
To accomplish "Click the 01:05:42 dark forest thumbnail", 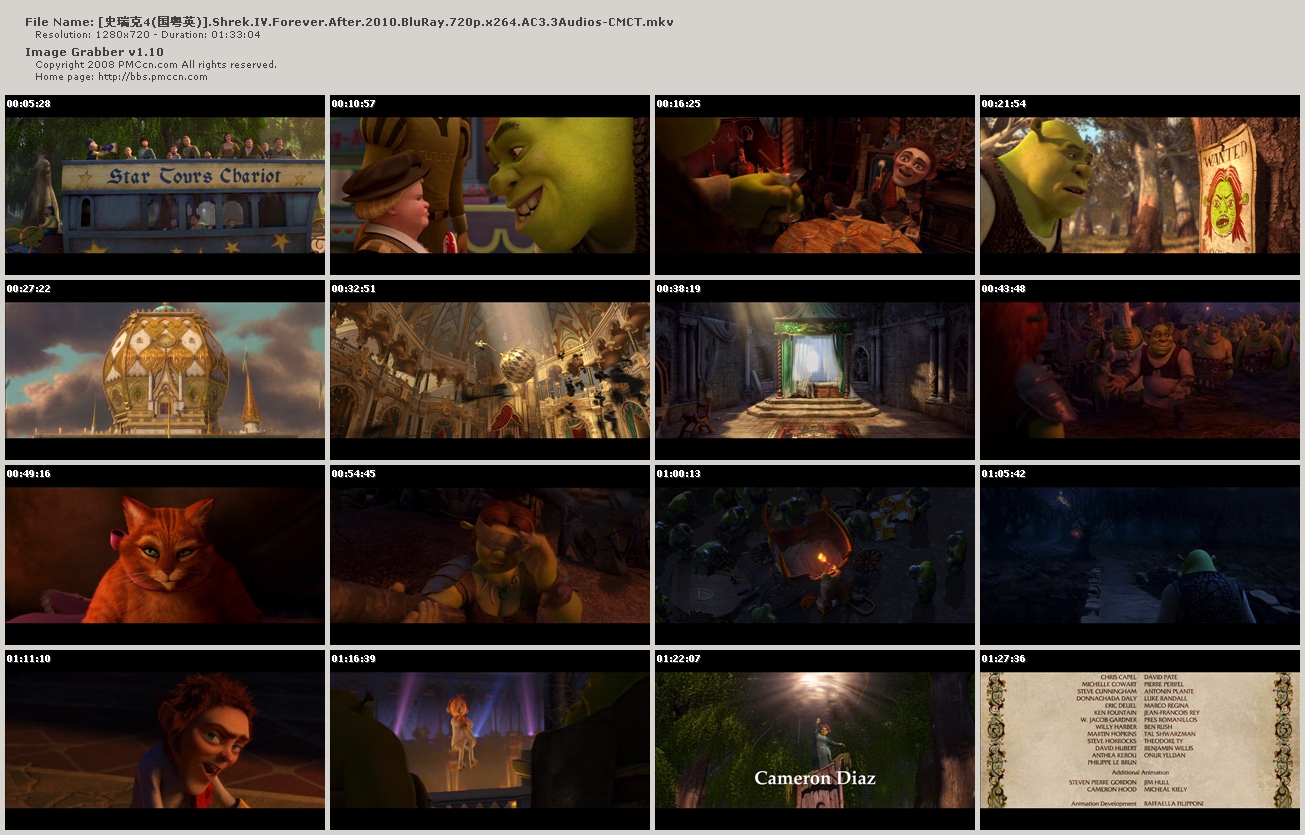I will (x=1140, y=555).
